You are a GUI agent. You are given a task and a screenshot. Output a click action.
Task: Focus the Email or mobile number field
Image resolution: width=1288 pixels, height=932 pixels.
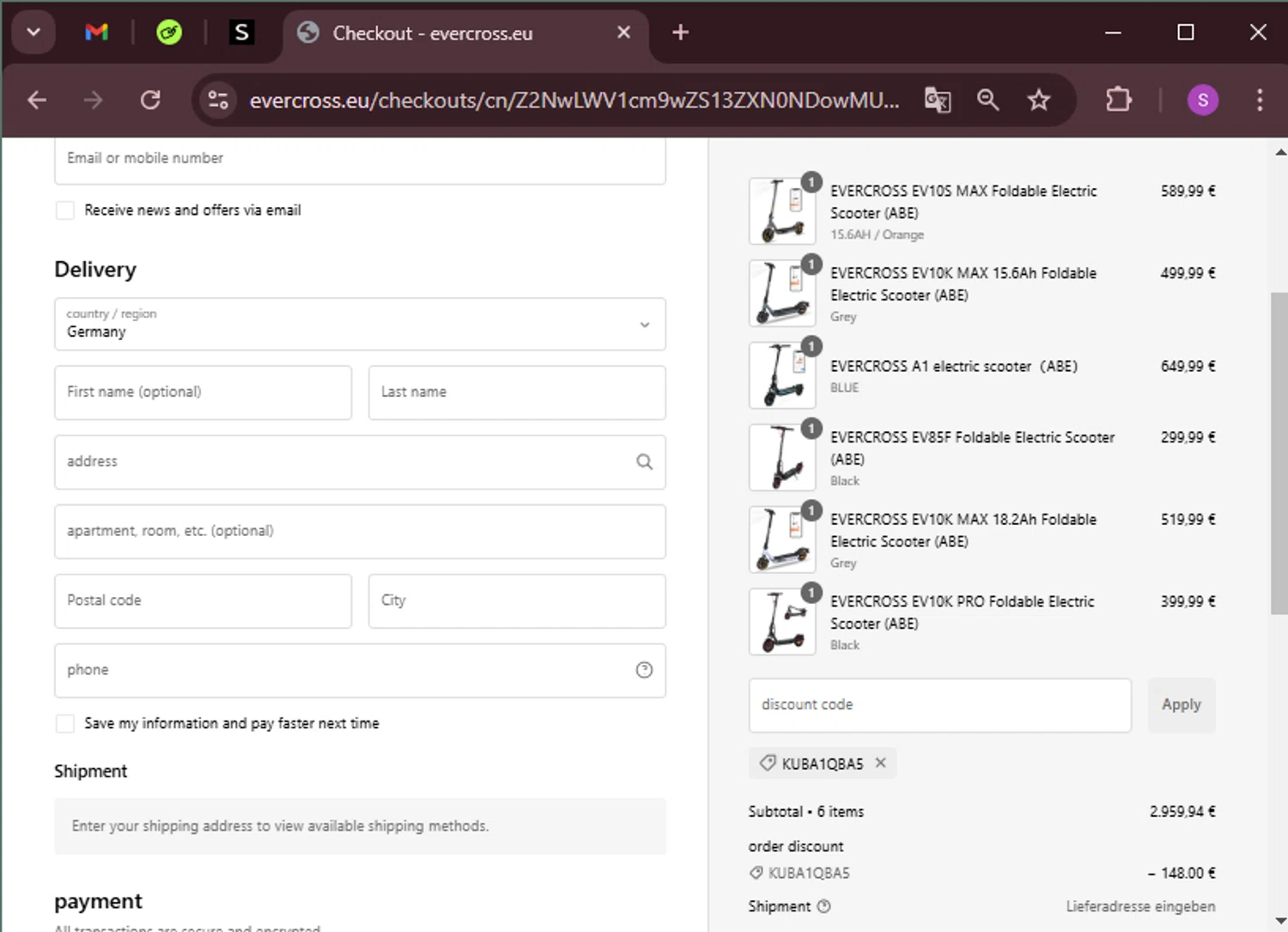[x=360, y=161]
